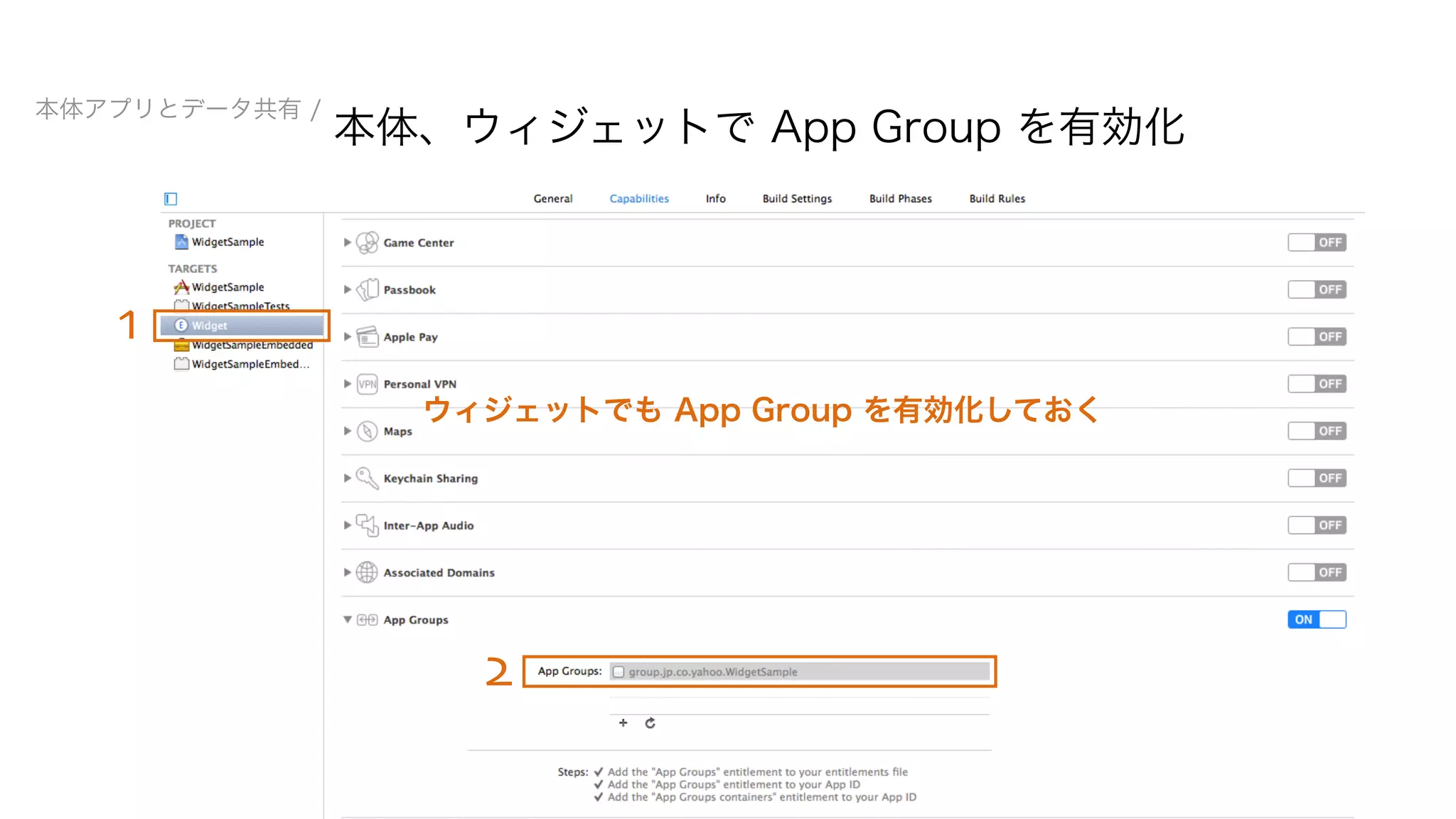
Task: Expand the Associated Domains section
Action: [x=347, y=572]
